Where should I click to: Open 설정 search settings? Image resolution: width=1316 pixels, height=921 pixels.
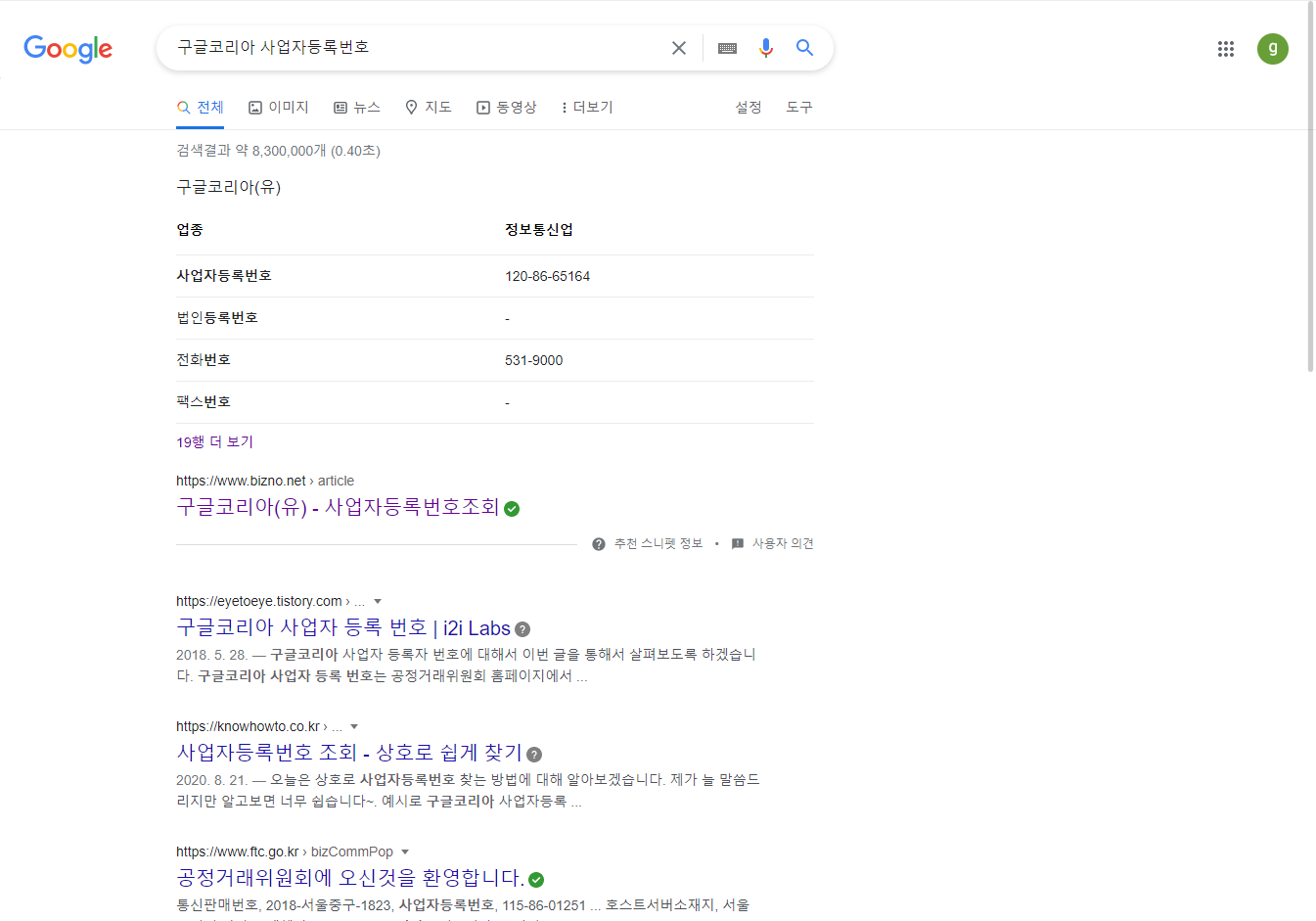tap(749, 108)
